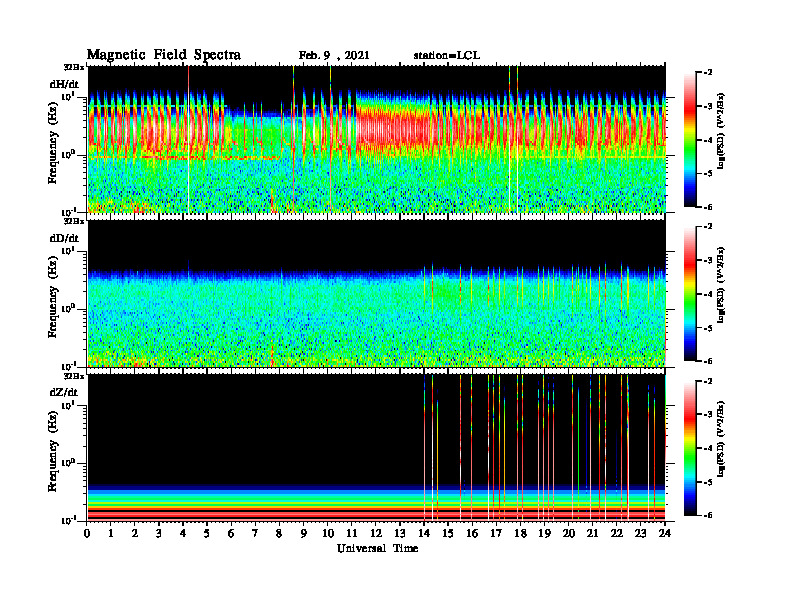792x612 pixels.
Task: Click the "Magnetic Field Spectra" title
Action: click(x=164, y=55)
